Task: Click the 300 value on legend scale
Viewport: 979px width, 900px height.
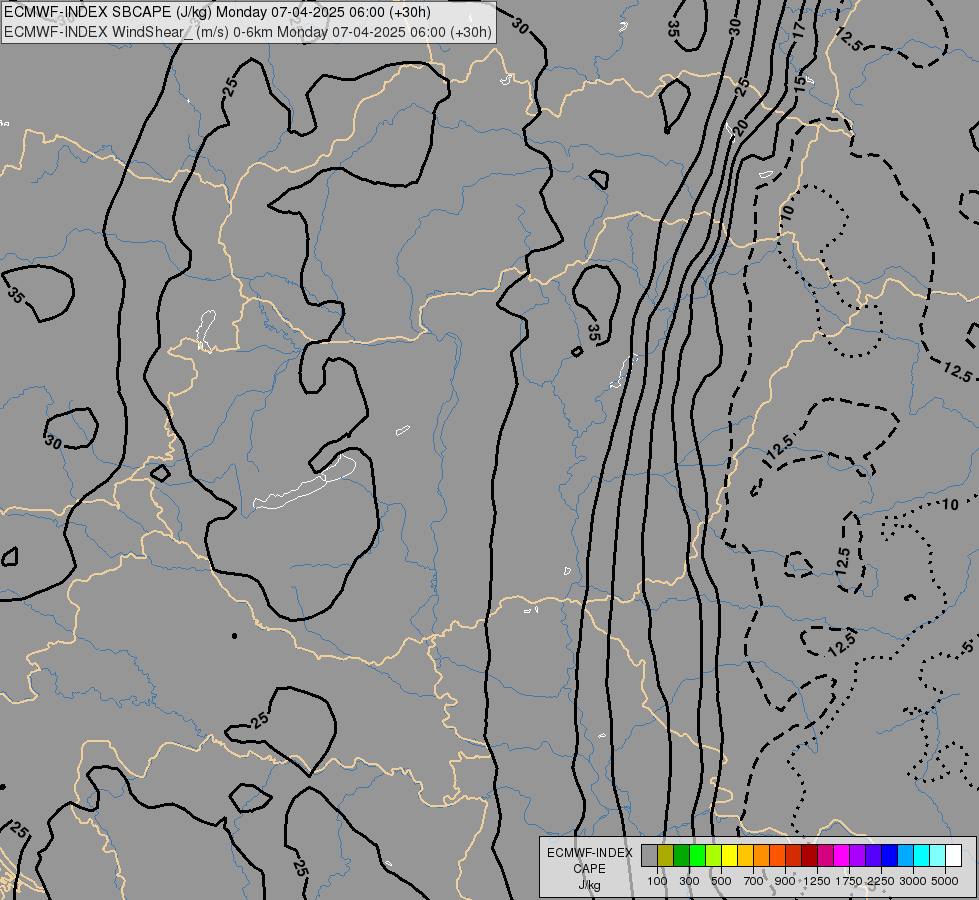Action: click(689, 881)
